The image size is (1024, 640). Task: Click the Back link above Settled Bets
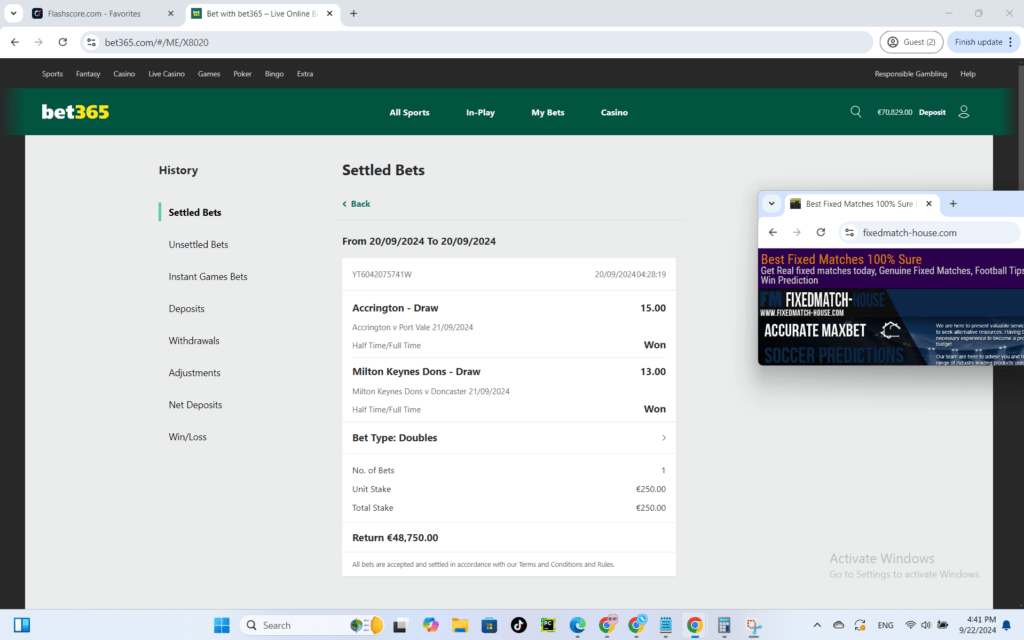coord(356,203)
